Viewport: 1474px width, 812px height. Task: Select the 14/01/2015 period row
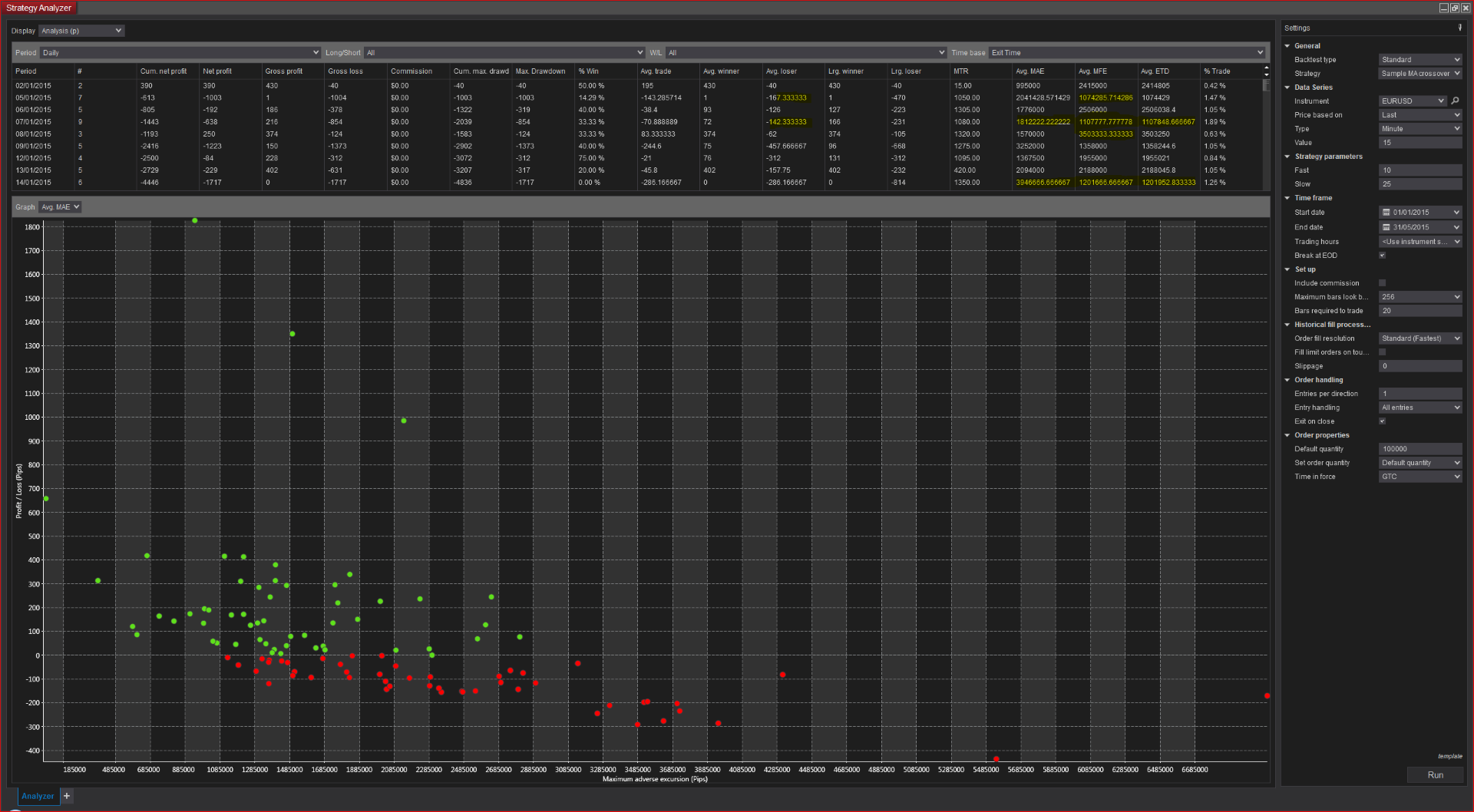click(637, 183)
